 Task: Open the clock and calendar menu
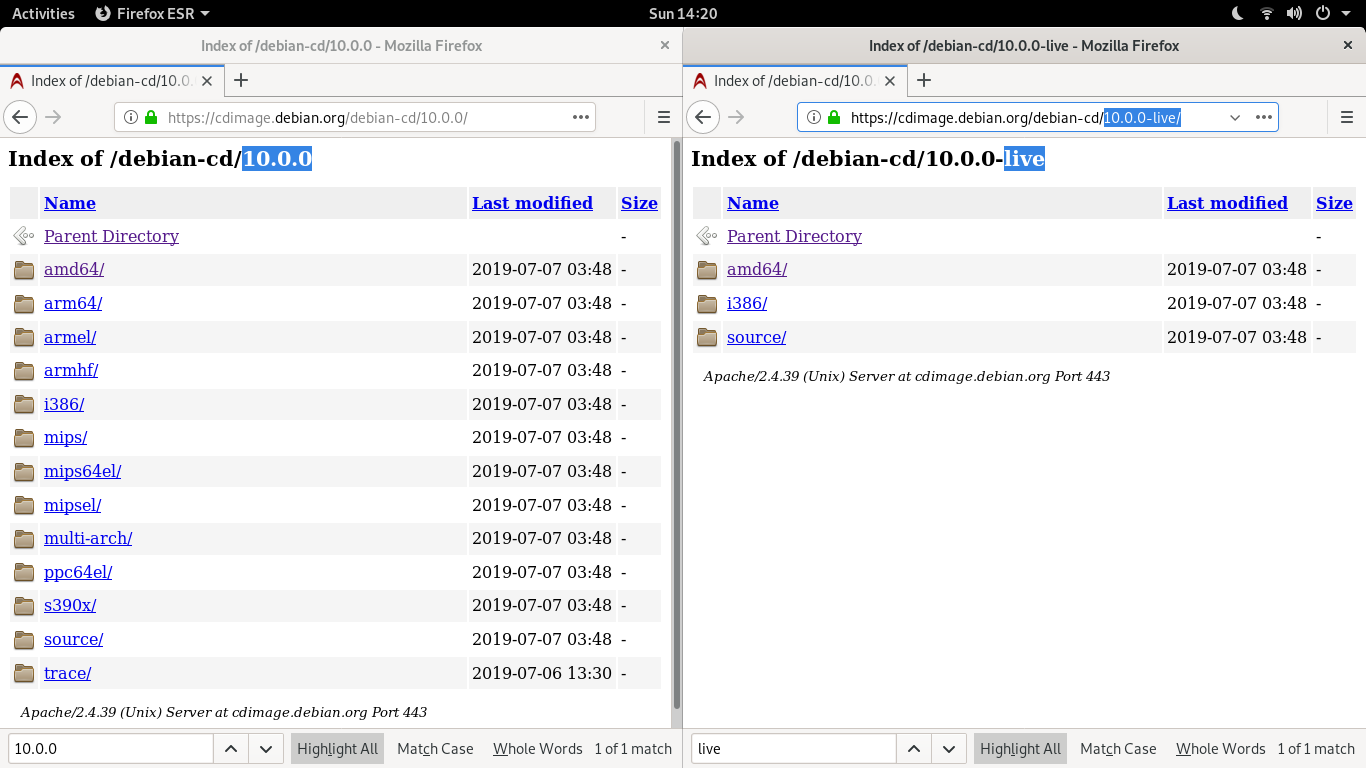[683, 13]
